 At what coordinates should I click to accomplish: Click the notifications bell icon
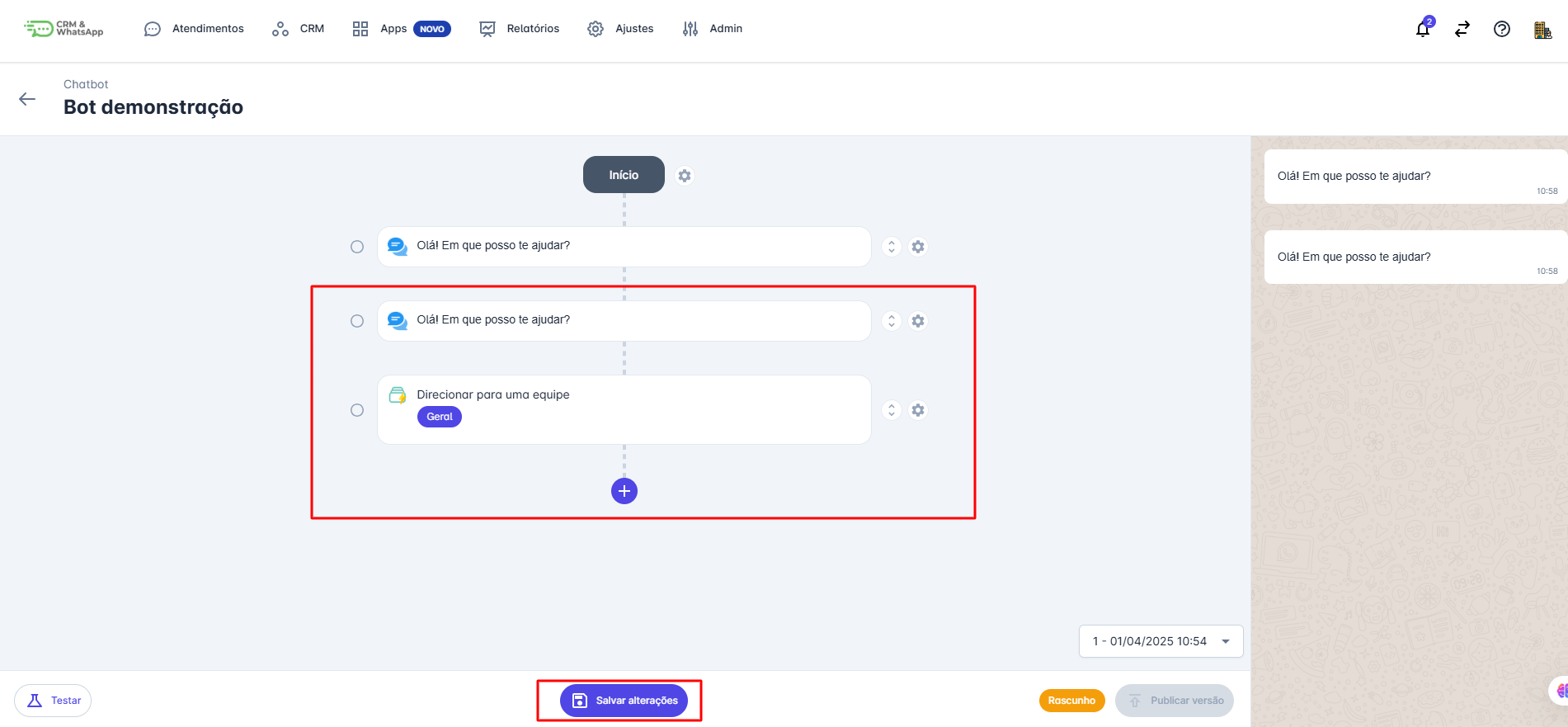(1423, 30)
